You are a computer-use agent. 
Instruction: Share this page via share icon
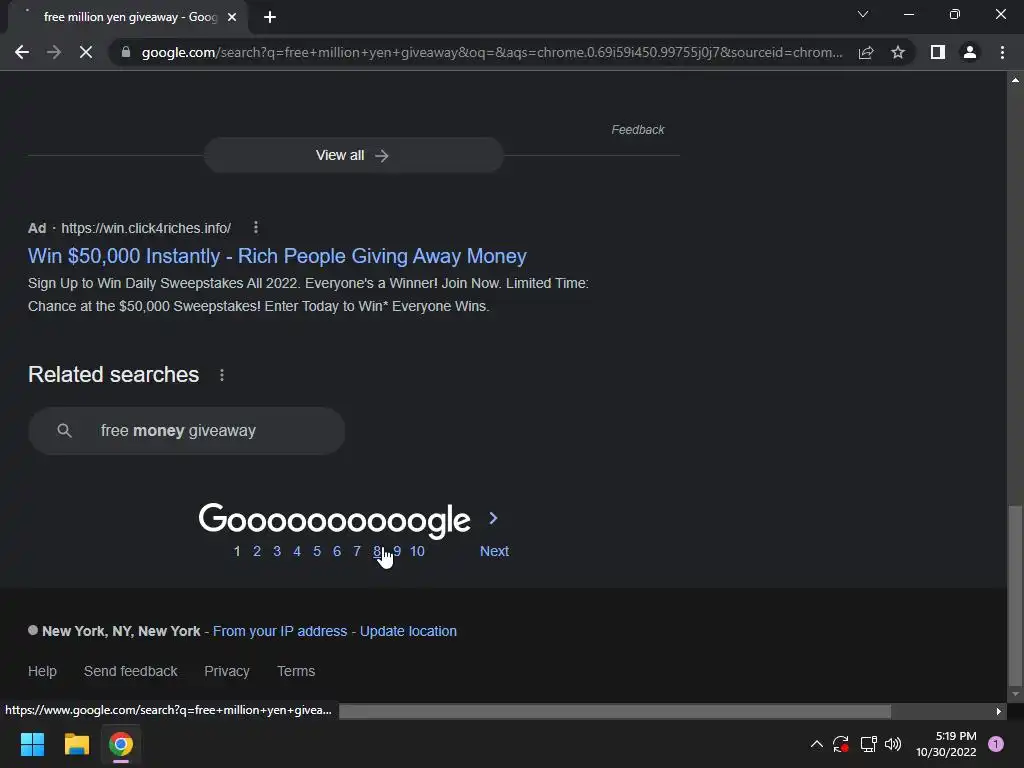point(866,52)
